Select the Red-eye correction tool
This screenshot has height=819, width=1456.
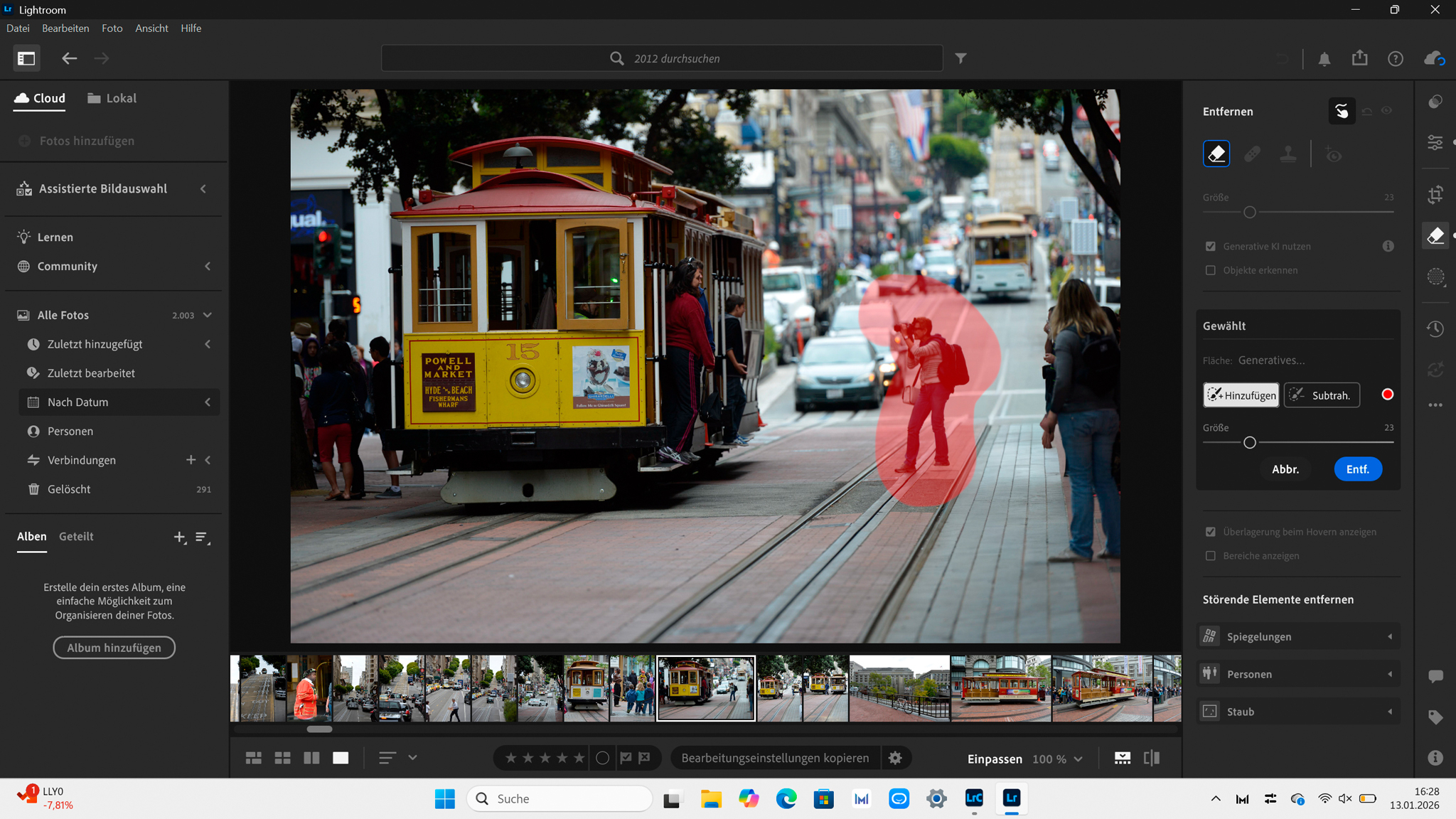(x=1333, y=154)
